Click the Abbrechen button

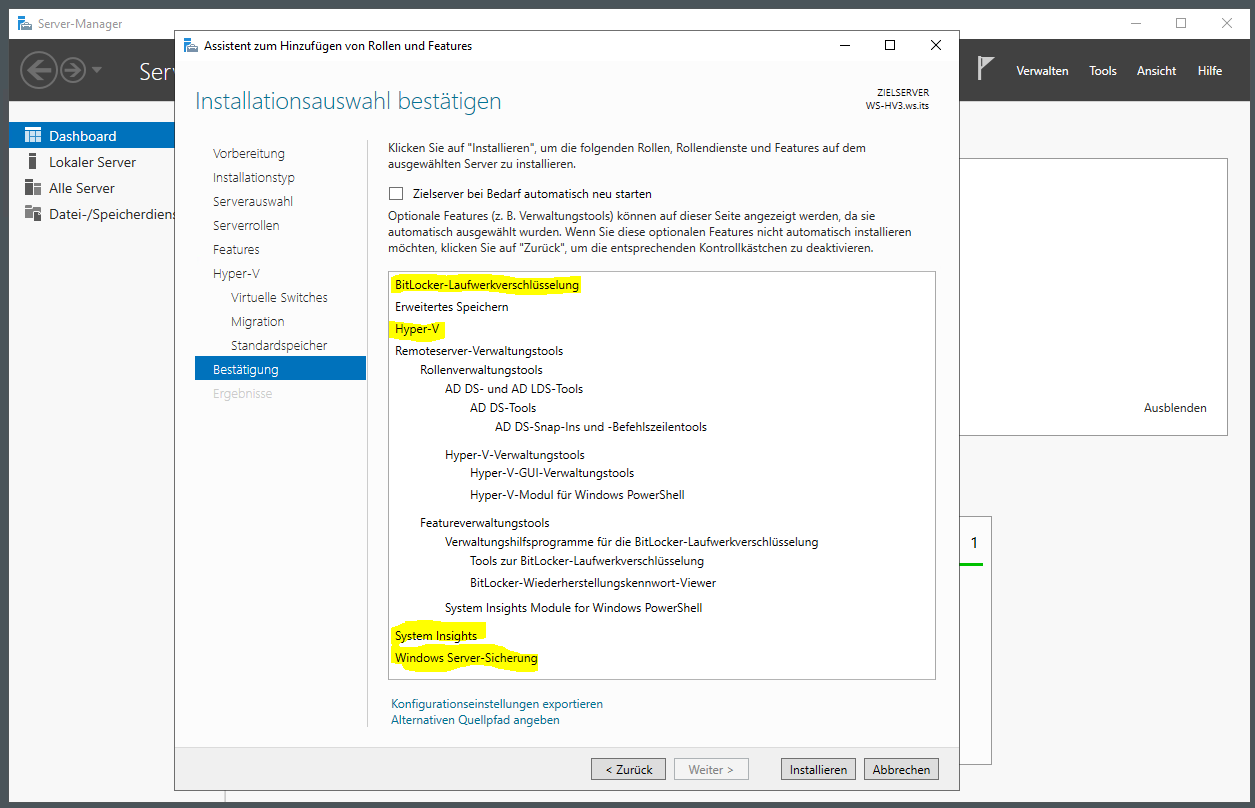(901, 769)
